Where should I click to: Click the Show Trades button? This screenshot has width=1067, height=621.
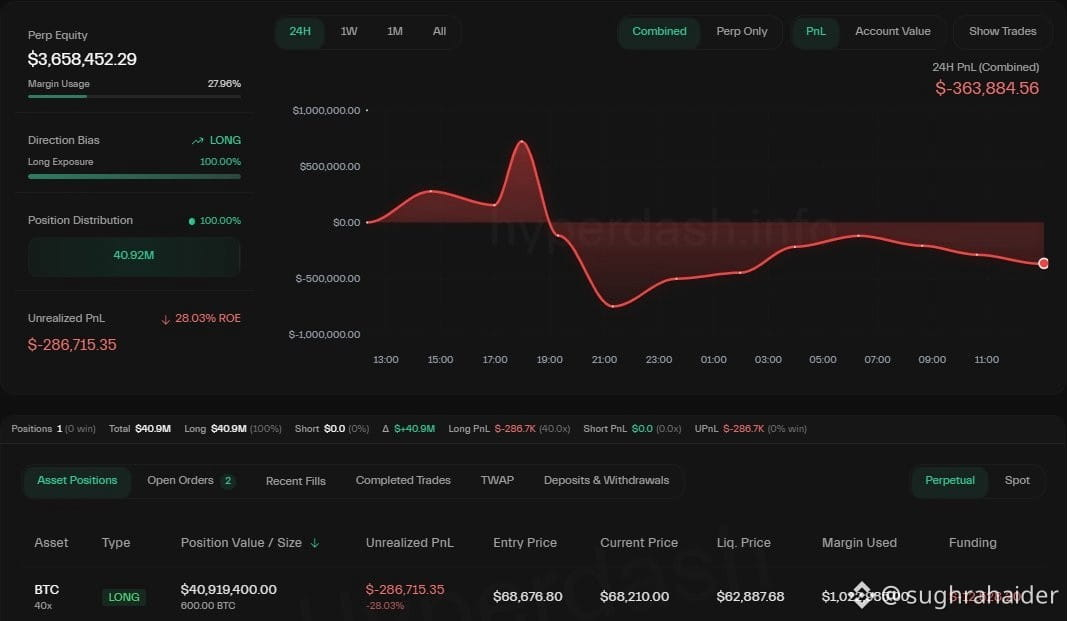click(1002, 31)
